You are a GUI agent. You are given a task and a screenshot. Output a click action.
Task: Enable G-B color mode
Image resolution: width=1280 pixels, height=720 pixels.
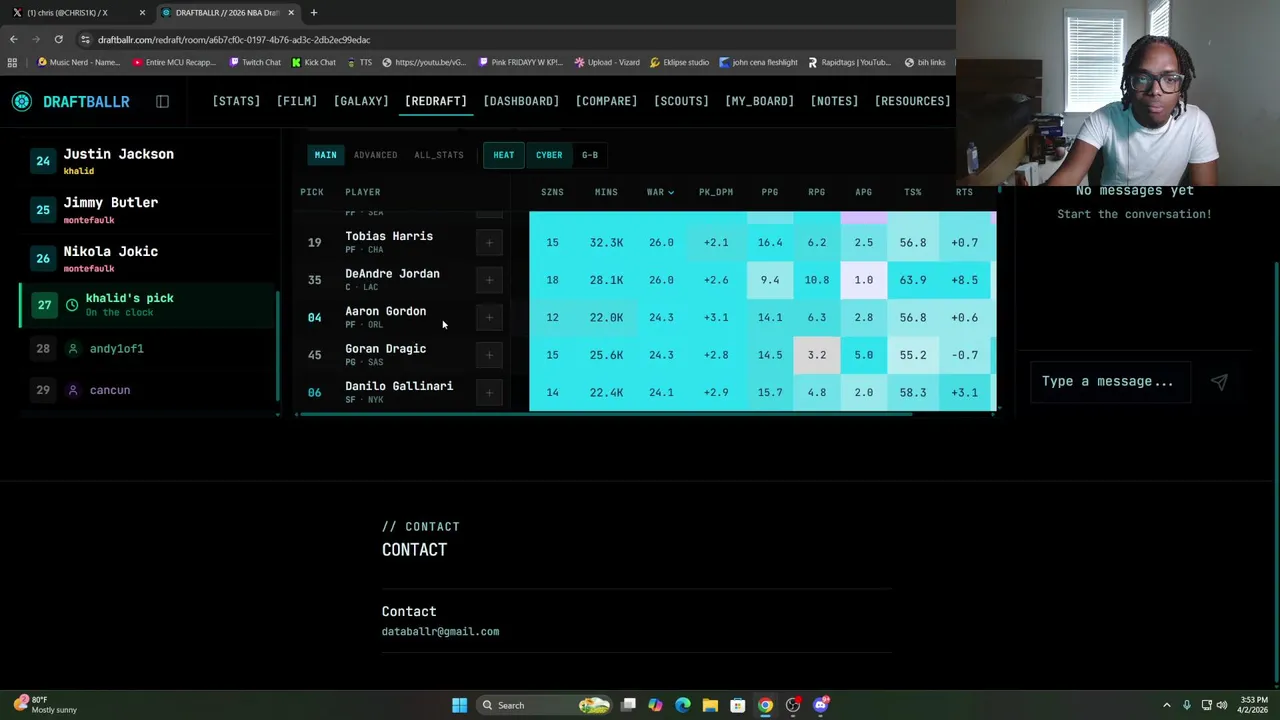point(590,155)
